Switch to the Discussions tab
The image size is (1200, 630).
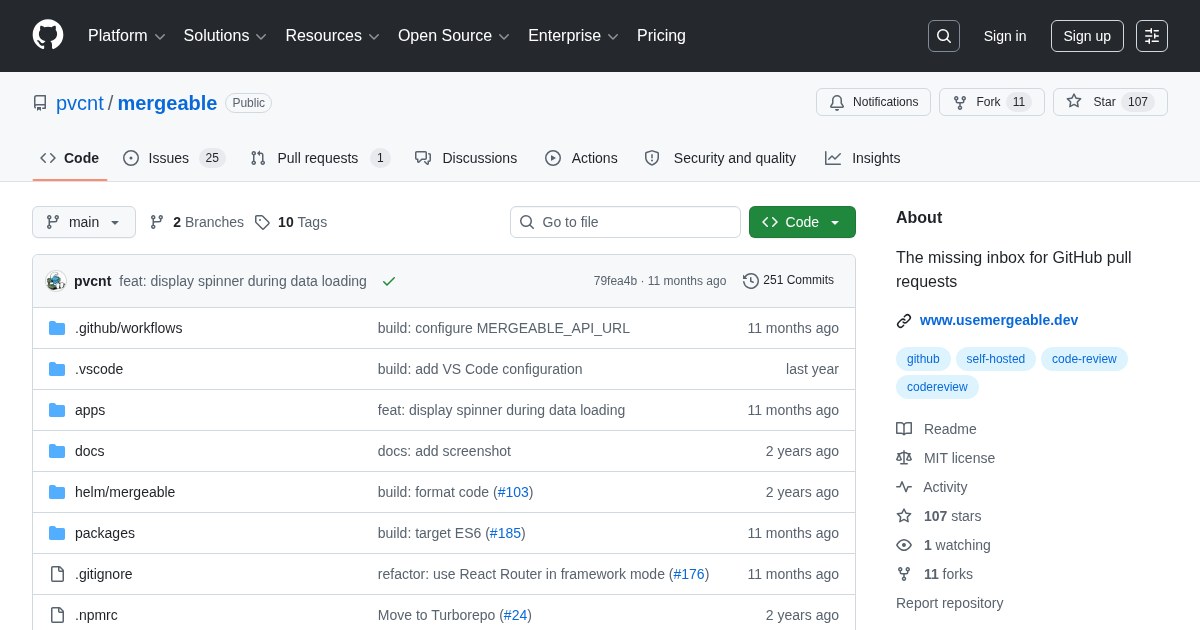click(x=466, y=158)
